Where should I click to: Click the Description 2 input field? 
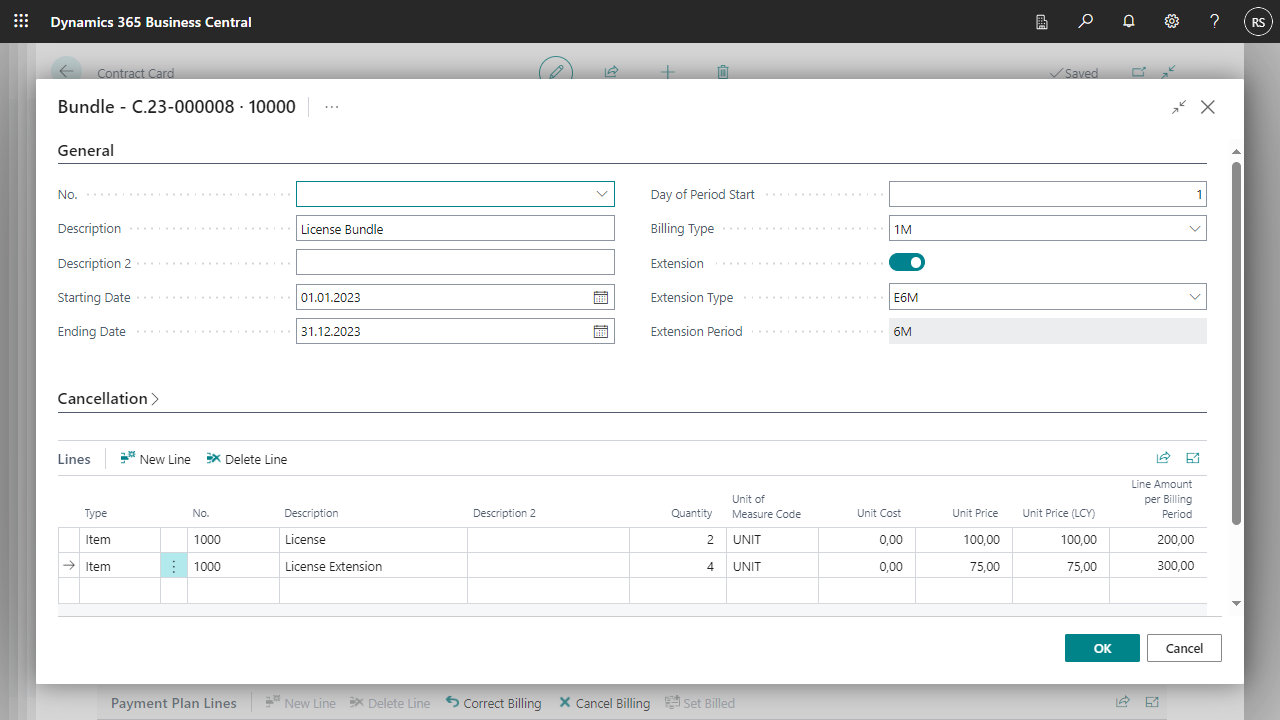pos(455,262)
